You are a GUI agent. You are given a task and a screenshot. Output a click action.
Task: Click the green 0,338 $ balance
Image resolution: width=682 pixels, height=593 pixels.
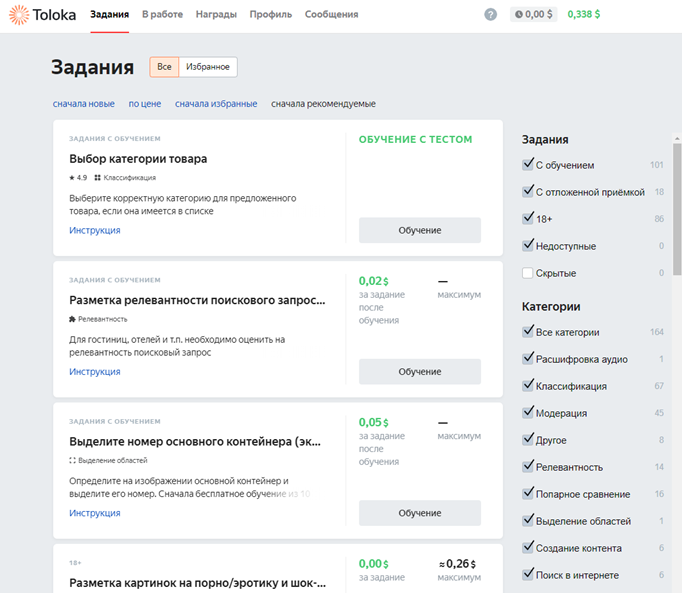[x=584, y=14]
